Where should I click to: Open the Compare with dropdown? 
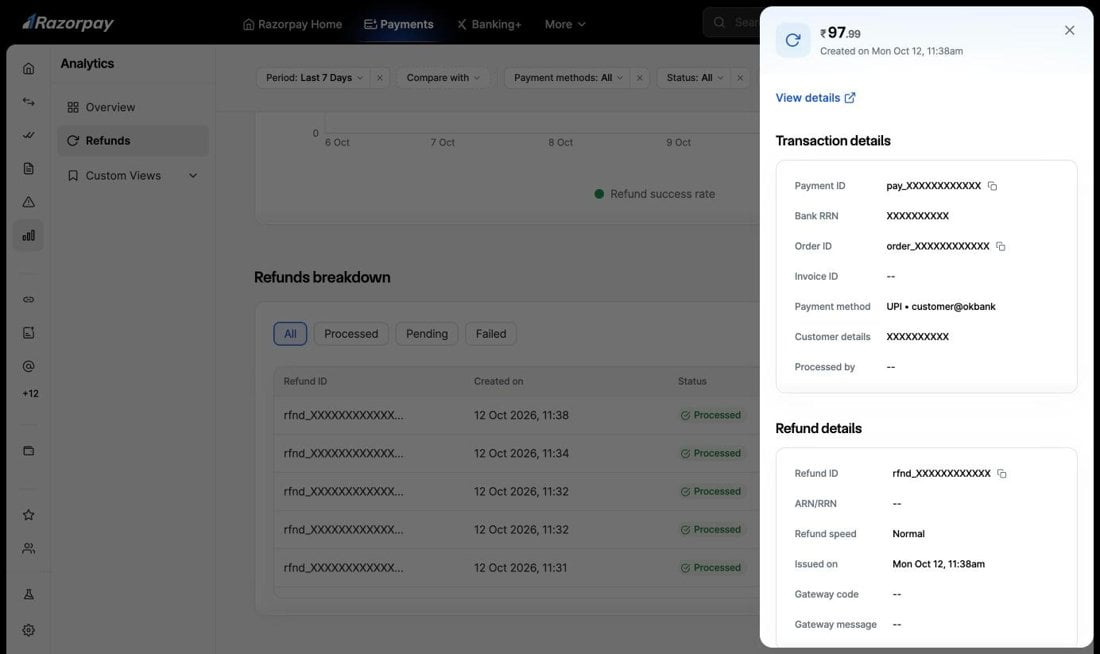pyautogui.click(x=443, y=78)
